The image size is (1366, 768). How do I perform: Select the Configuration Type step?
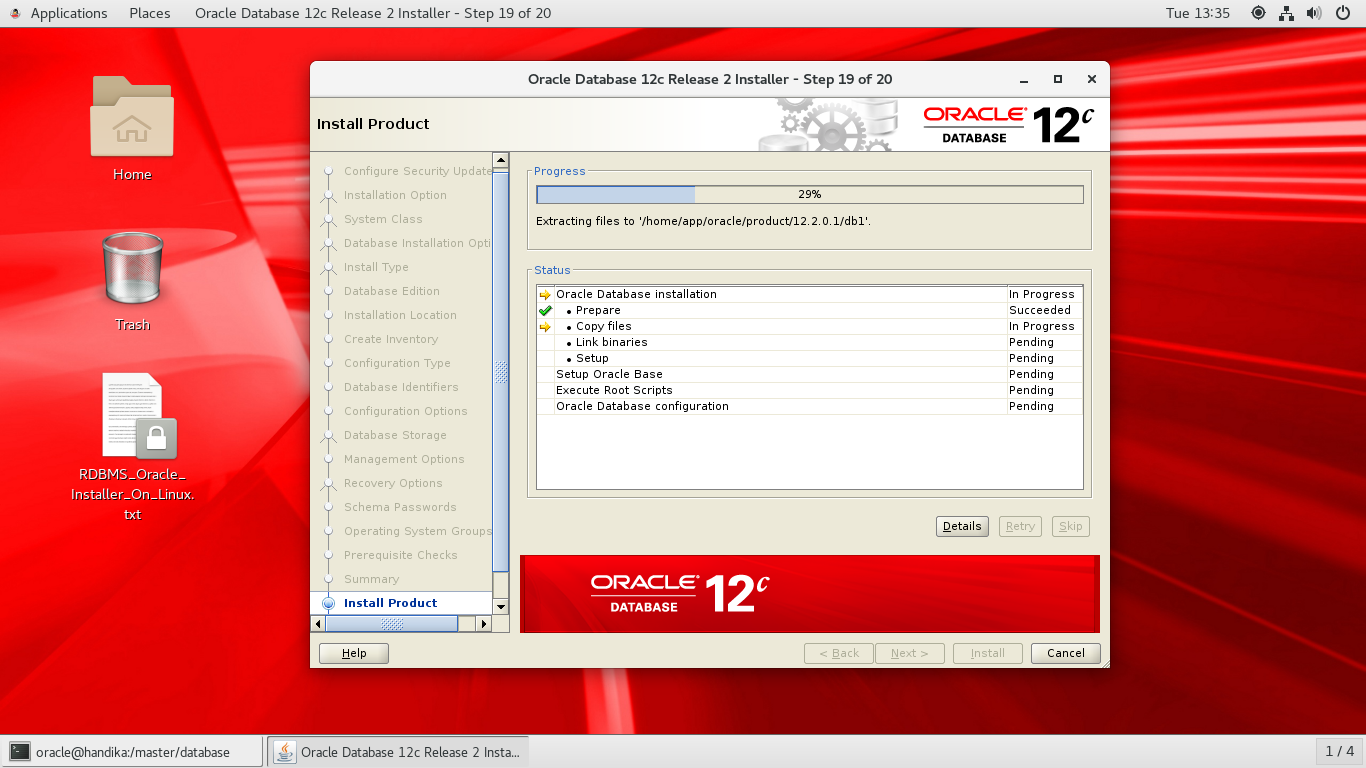tap(397, 363)
